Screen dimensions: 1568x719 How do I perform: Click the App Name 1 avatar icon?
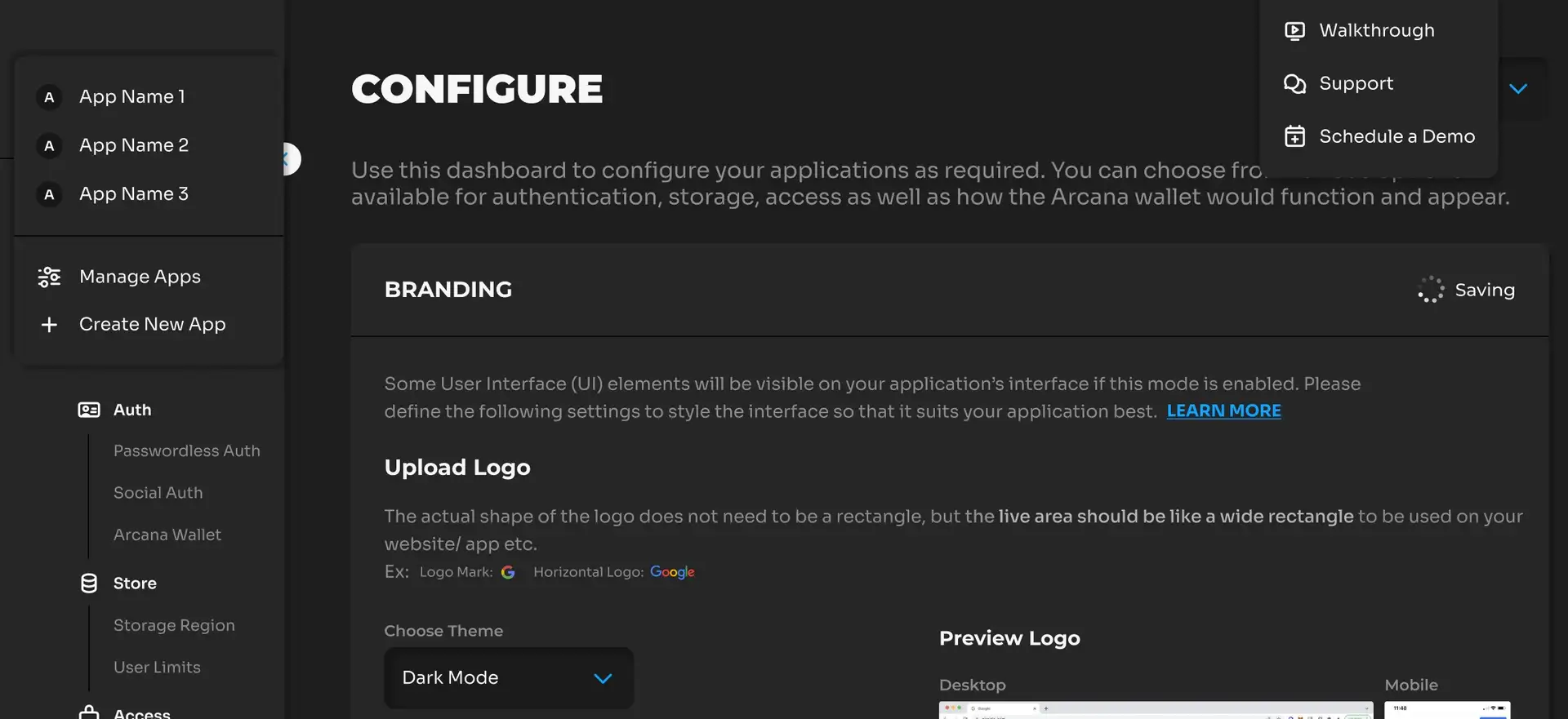coord(49,97)
